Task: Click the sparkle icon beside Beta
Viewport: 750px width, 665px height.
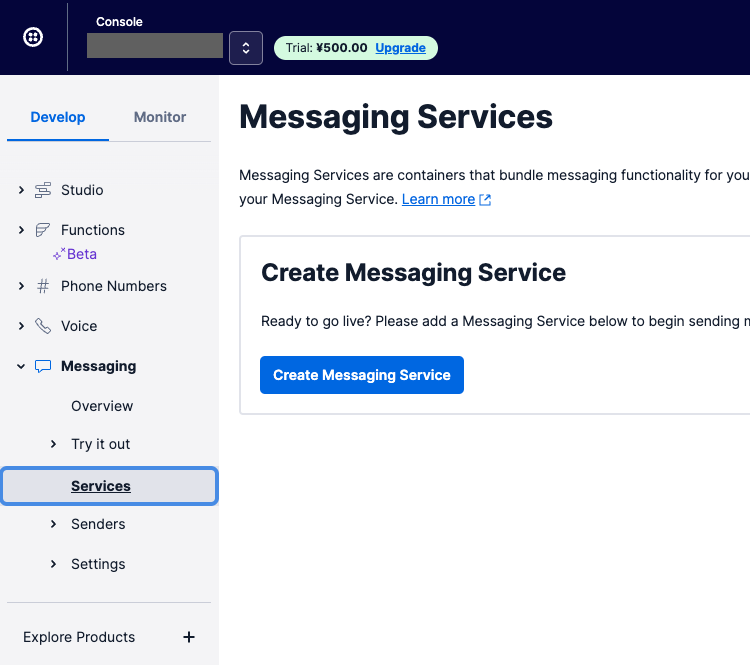Action: point(59,254)
